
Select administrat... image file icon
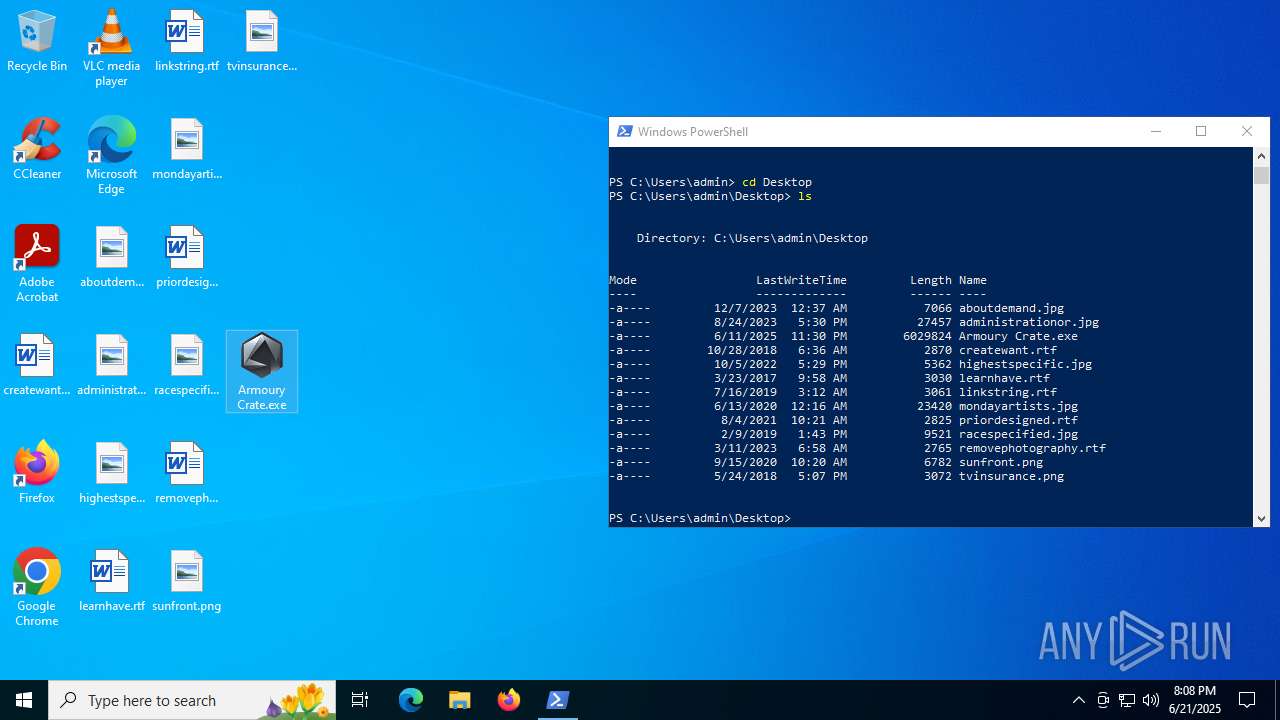(x=111, y=365)
